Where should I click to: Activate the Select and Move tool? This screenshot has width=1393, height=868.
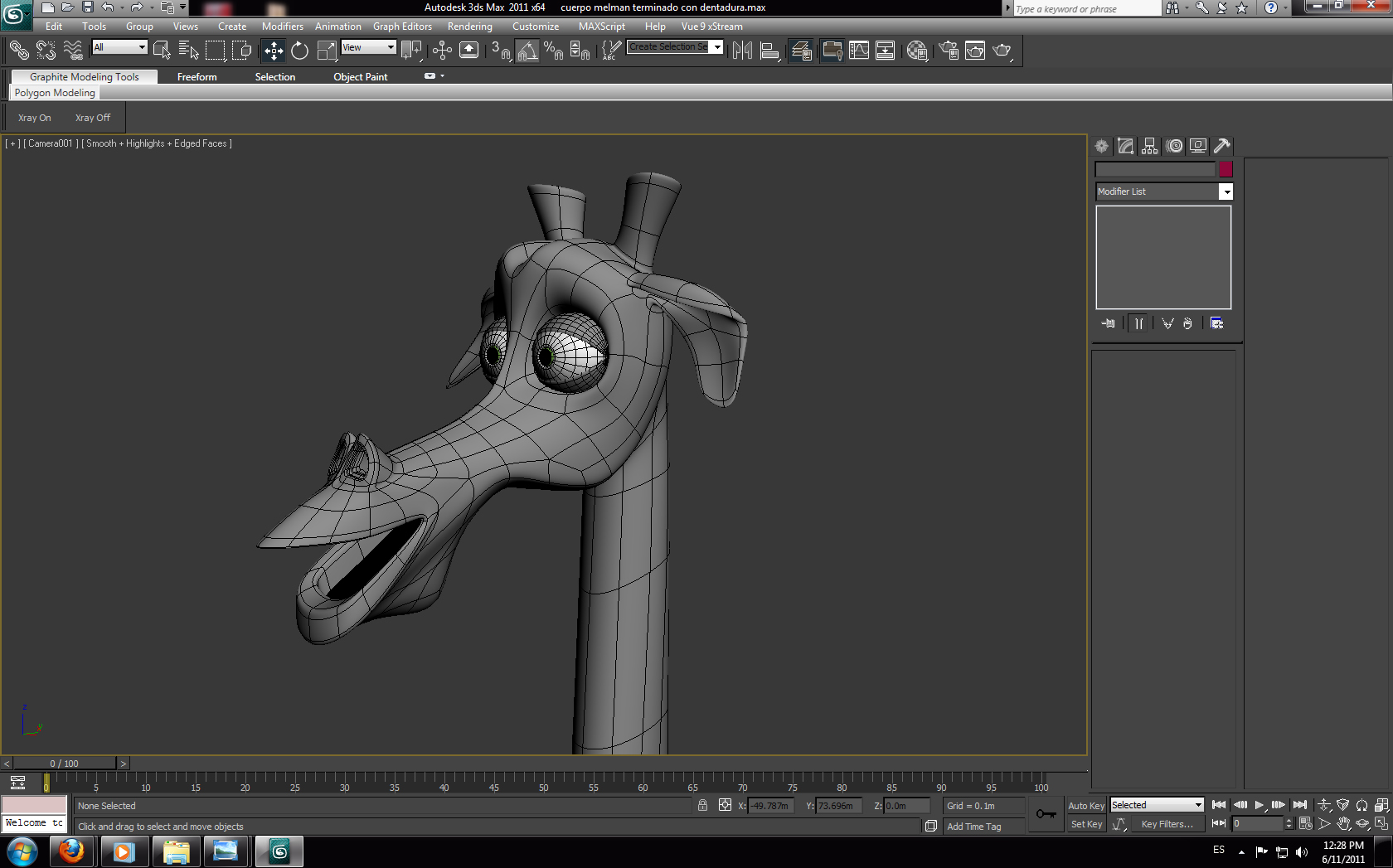(274, 51)
